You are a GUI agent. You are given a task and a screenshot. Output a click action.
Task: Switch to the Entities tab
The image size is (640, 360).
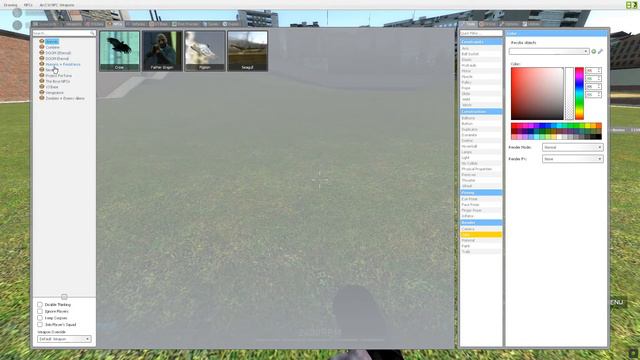[x=95, y=24]
